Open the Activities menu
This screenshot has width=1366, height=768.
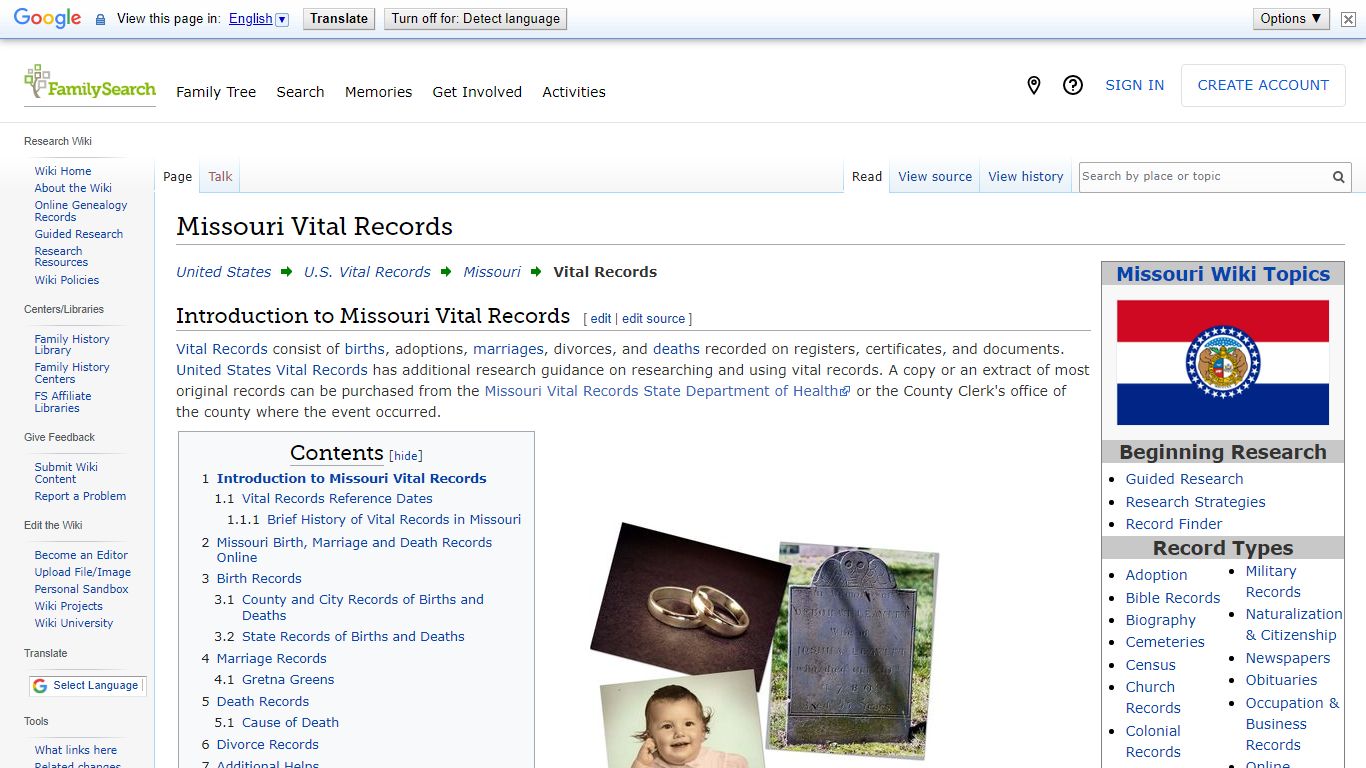click(574, 92)
